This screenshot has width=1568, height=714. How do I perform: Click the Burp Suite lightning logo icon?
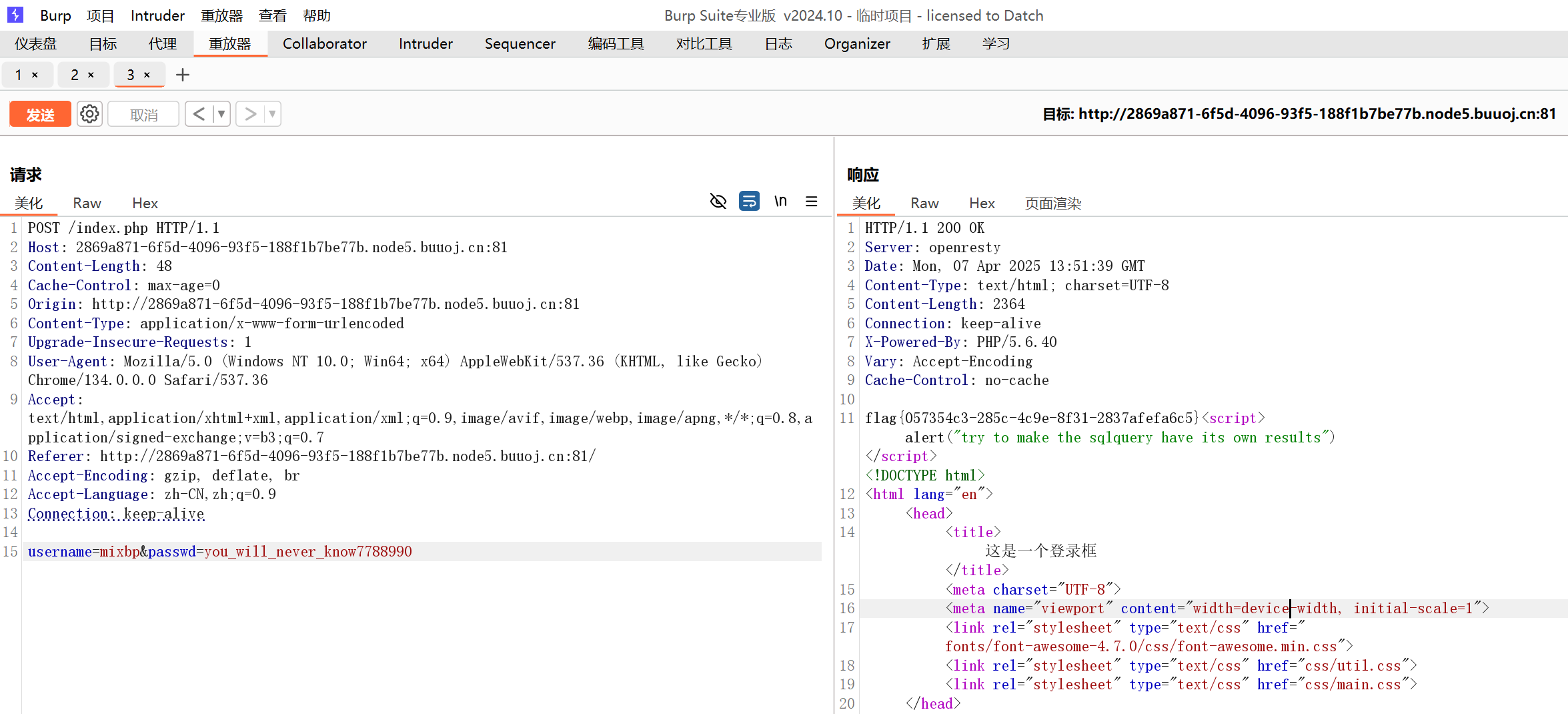(15, 15)
